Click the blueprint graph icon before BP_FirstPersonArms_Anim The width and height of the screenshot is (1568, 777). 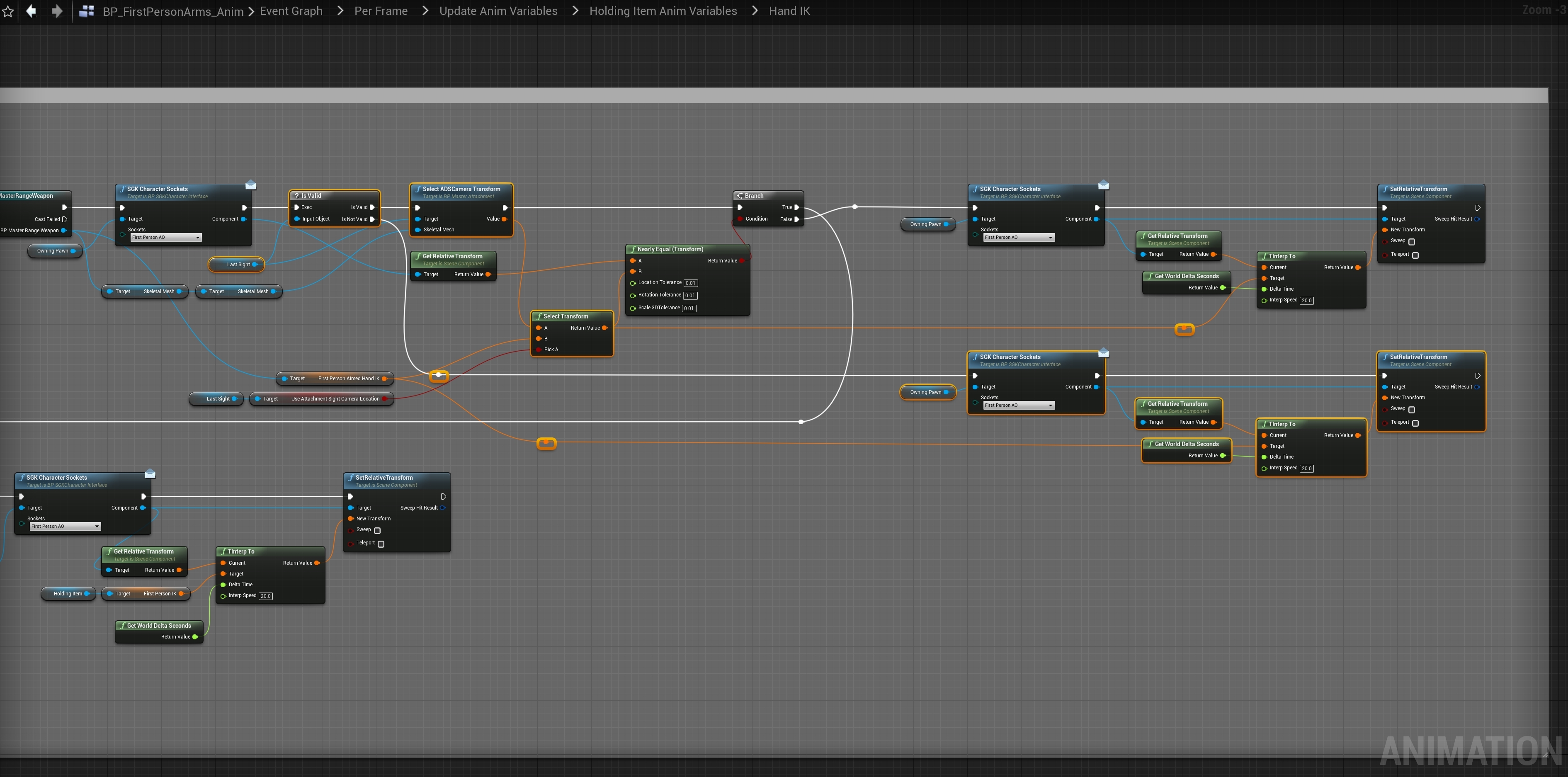click(86, 11)
